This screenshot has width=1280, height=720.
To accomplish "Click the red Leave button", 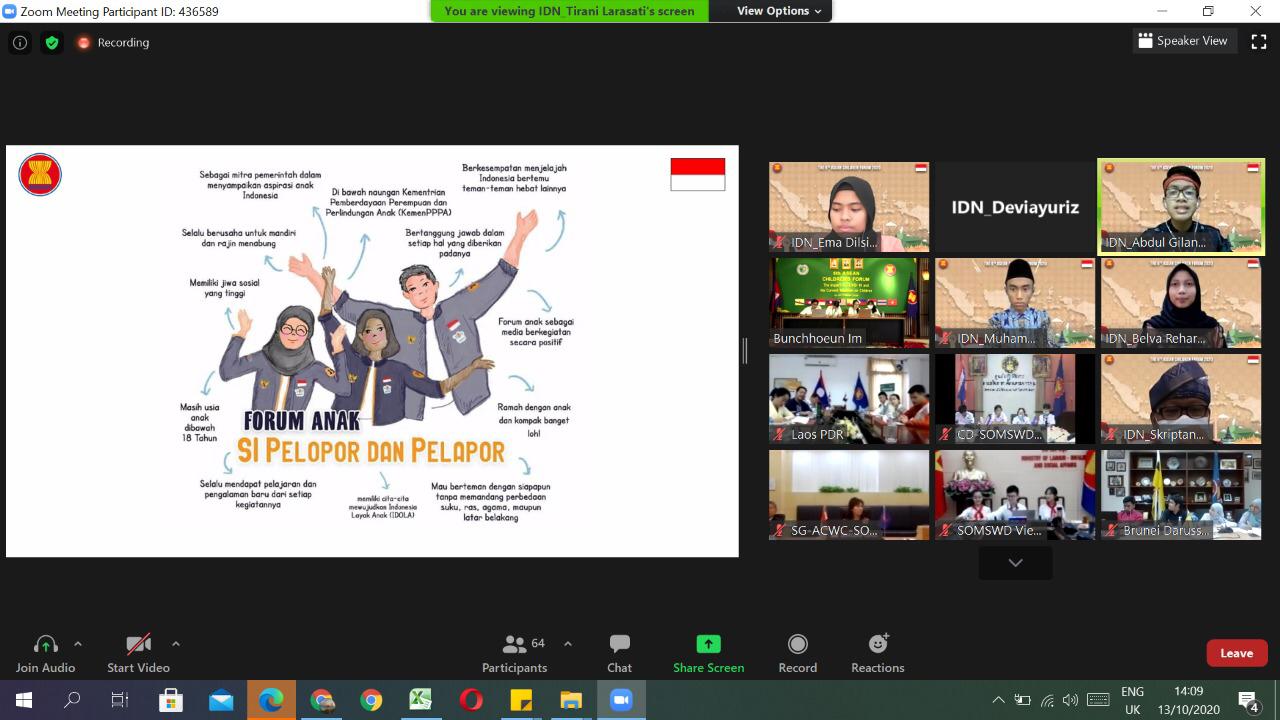I will (1236, 653).
